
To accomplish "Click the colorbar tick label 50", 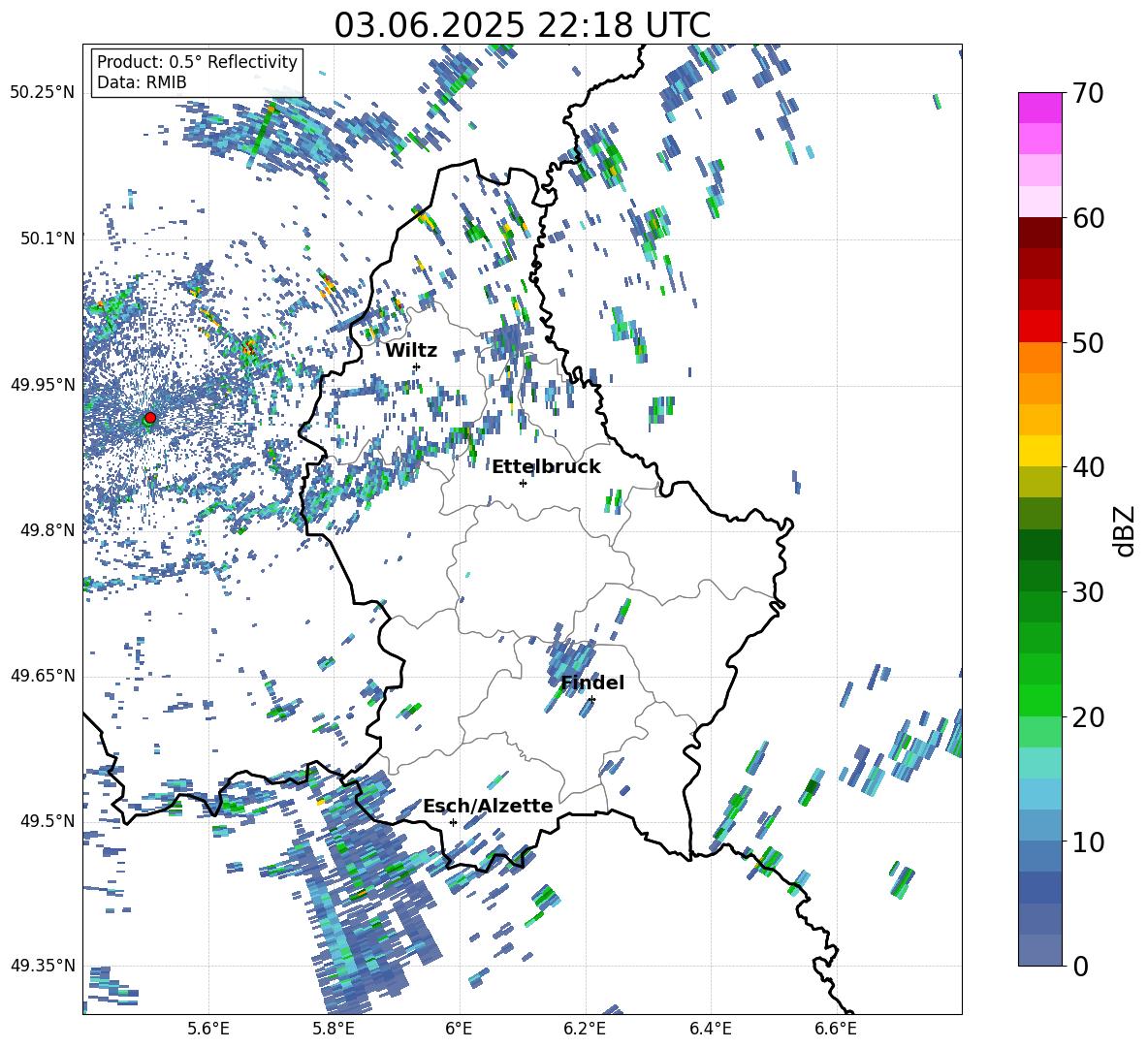I will (1089, 342).
